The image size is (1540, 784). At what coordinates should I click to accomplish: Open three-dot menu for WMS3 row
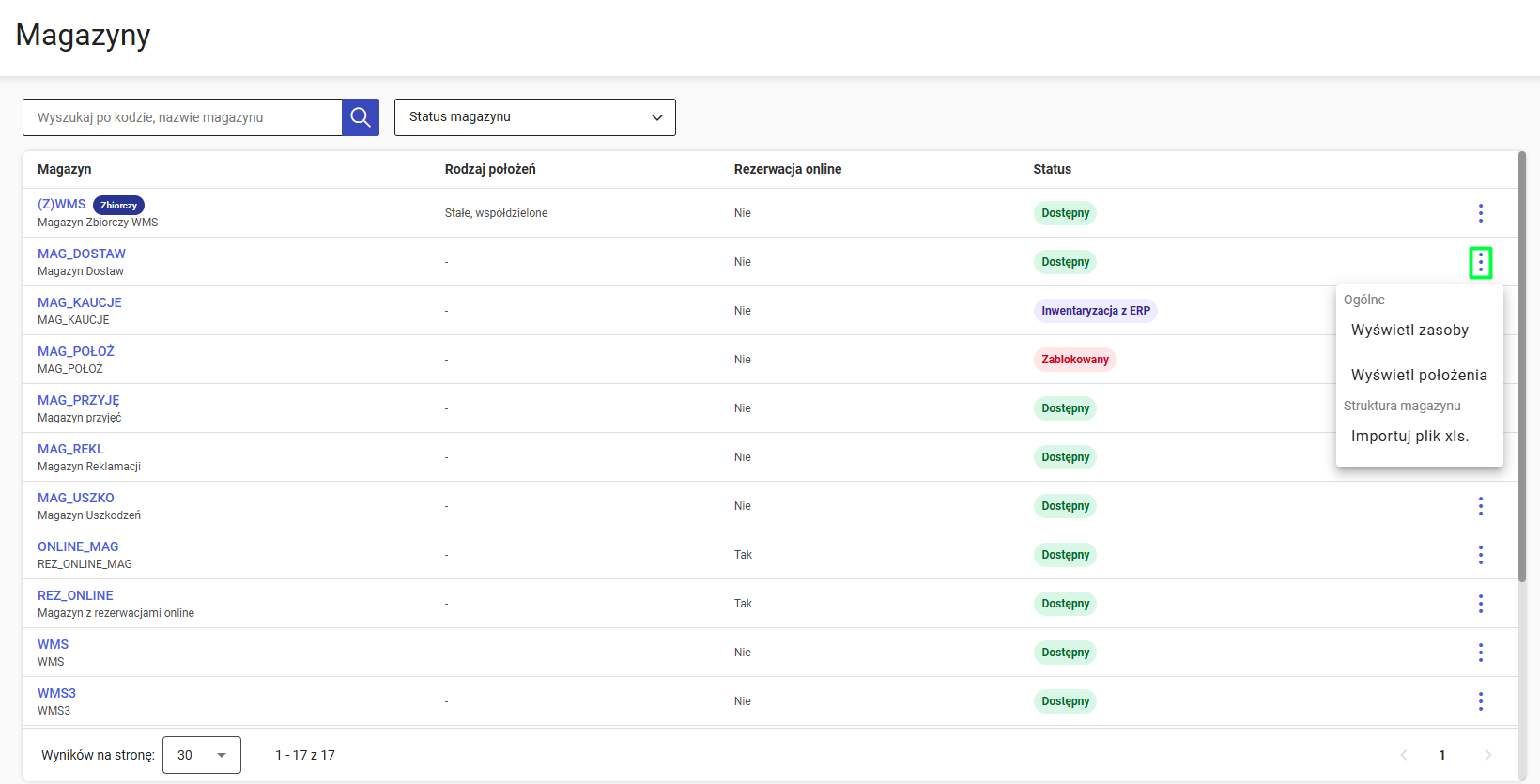(x=1480, y=701)
